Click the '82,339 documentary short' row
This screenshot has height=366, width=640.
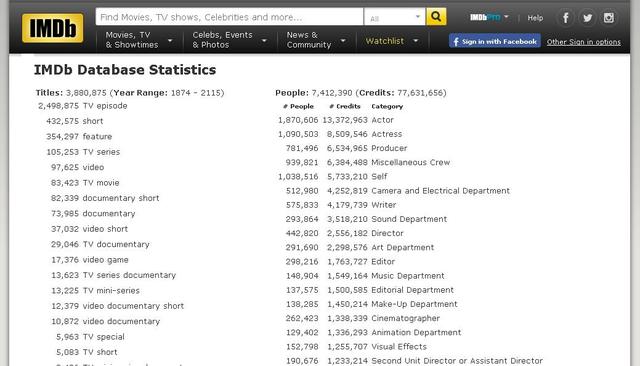coord(105,198)
